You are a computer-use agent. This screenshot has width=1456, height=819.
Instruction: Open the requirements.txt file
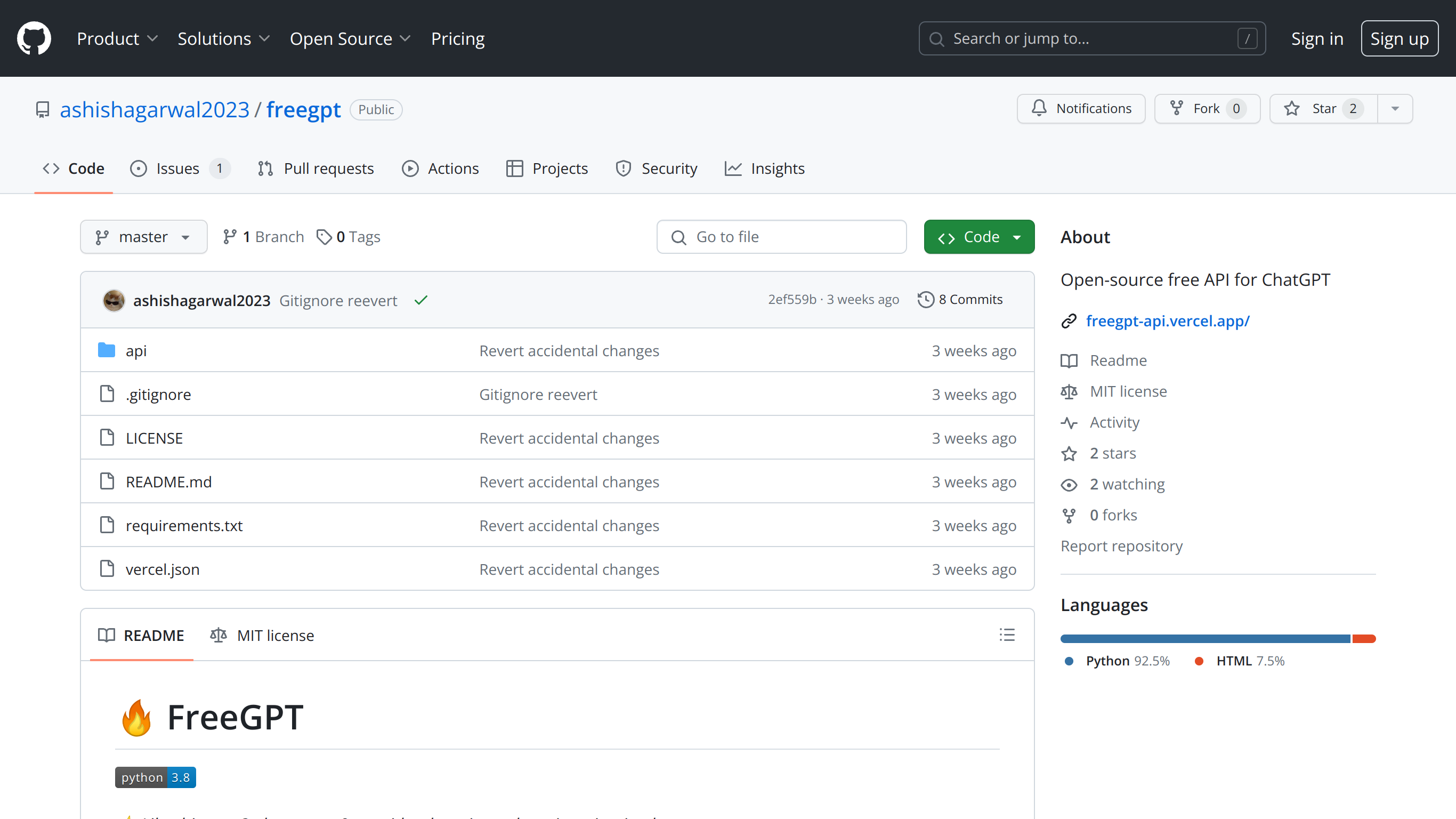point(184,525)
